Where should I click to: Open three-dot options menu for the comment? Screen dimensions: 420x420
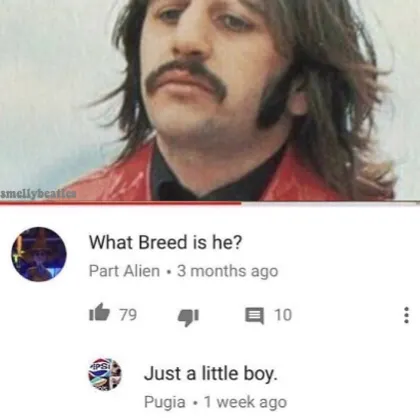click(x=406, y=315)
